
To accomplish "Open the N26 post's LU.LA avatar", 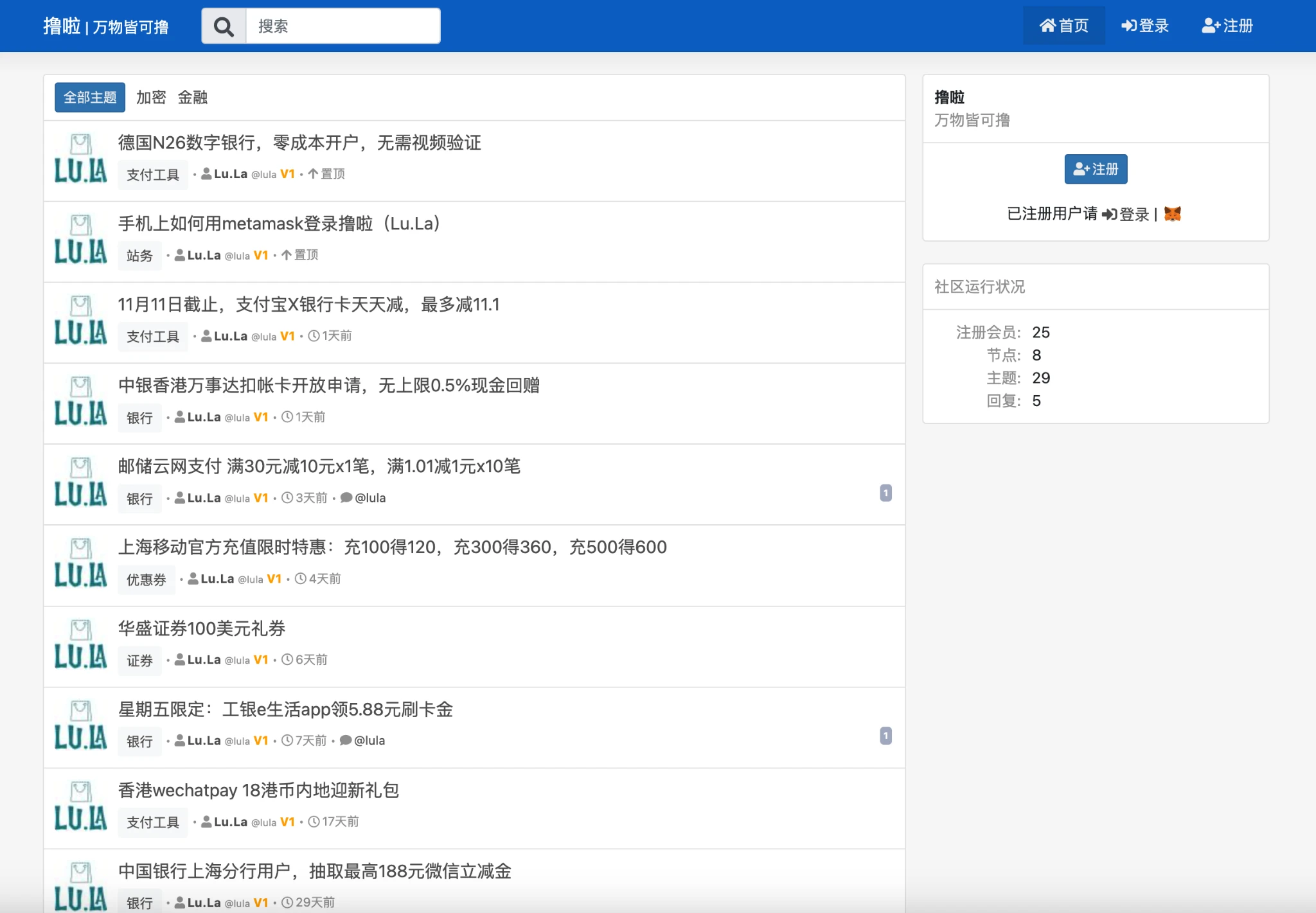I will click(80, 159).
